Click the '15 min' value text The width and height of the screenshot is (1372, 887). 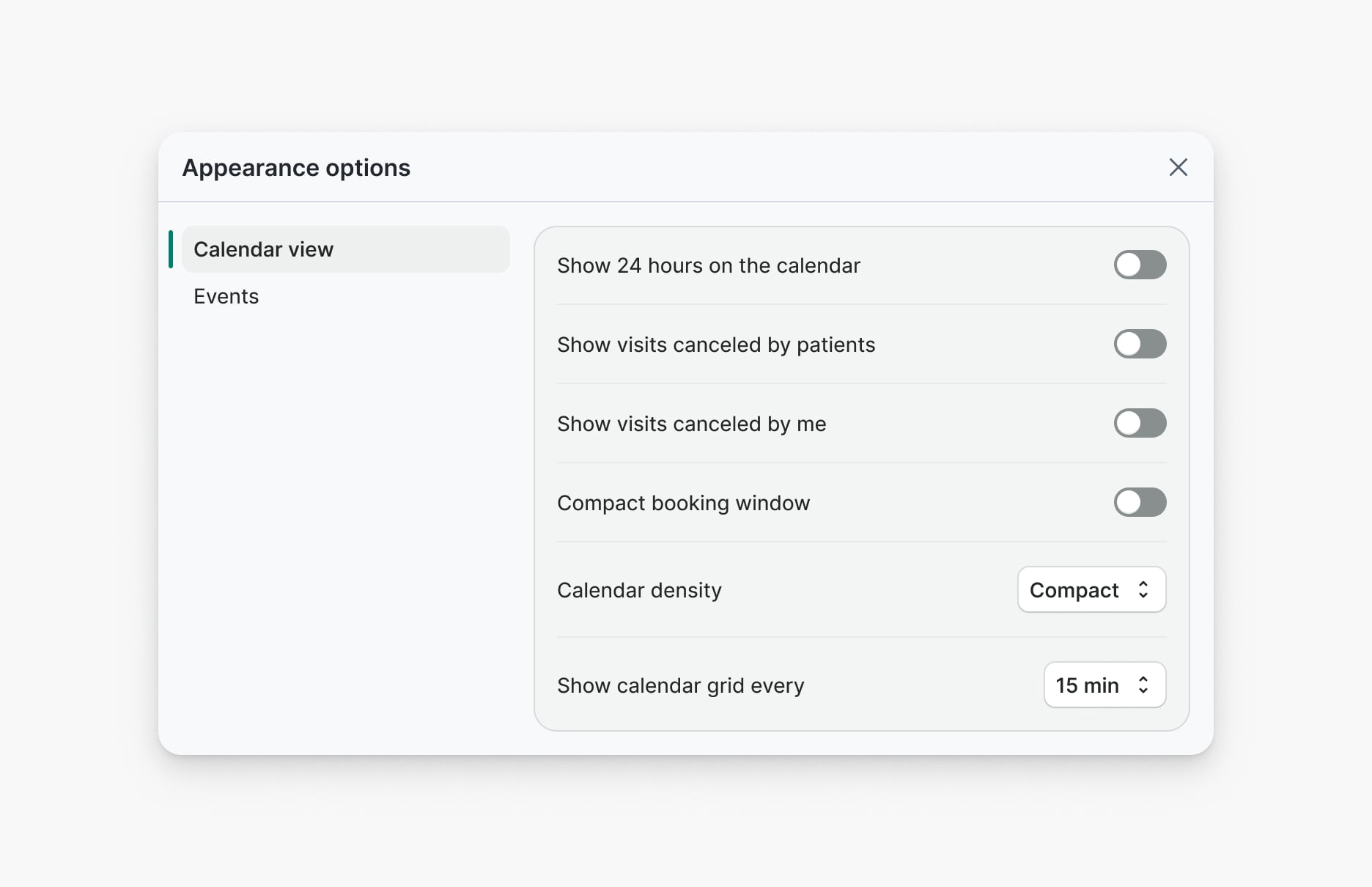[x=1087, y=685]
